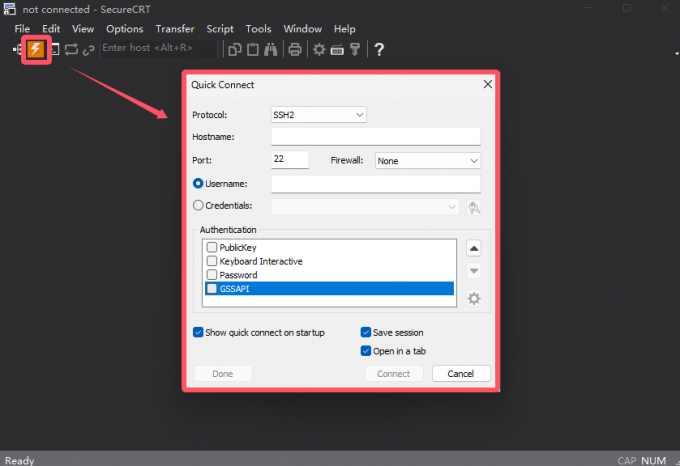Select the Password row label
Screen dimensions: 680x466
(x=238, y=275)
